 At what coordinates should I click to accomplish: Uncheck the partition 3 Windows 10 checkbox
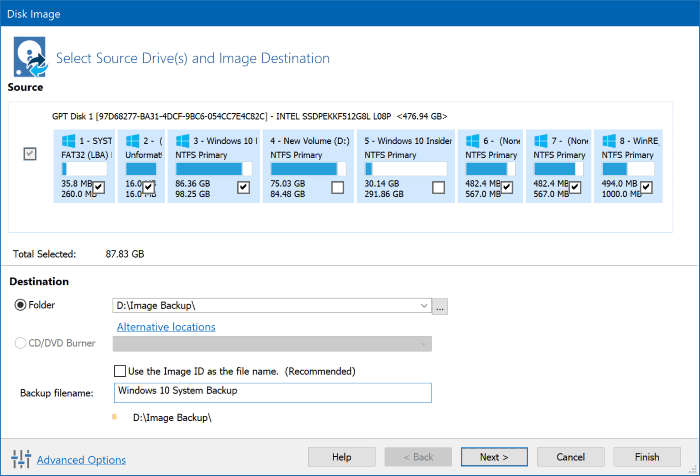click(243, 188)
